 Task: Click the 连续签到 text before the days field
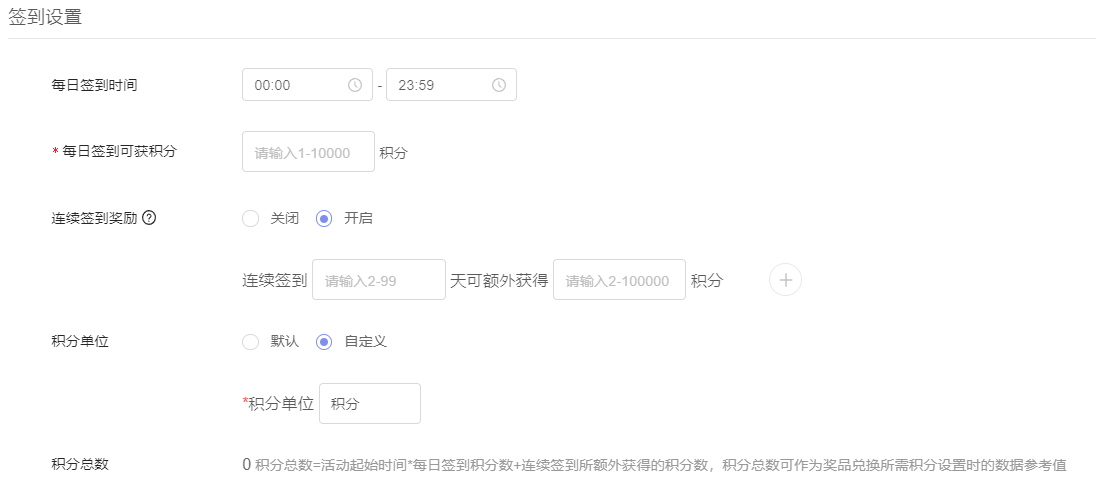(x=275, y=280)
